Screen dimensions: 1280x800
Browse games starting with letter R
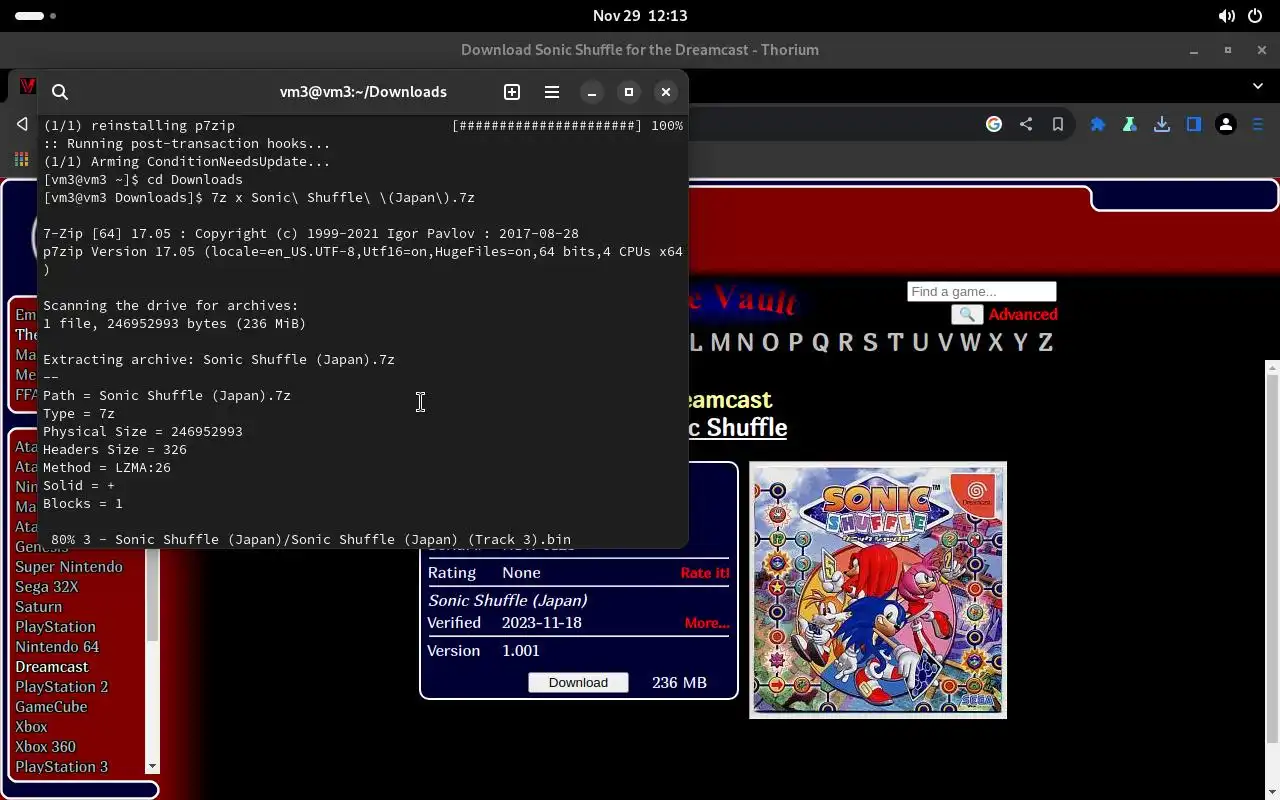pyautogui.click(x=846, y=343)
